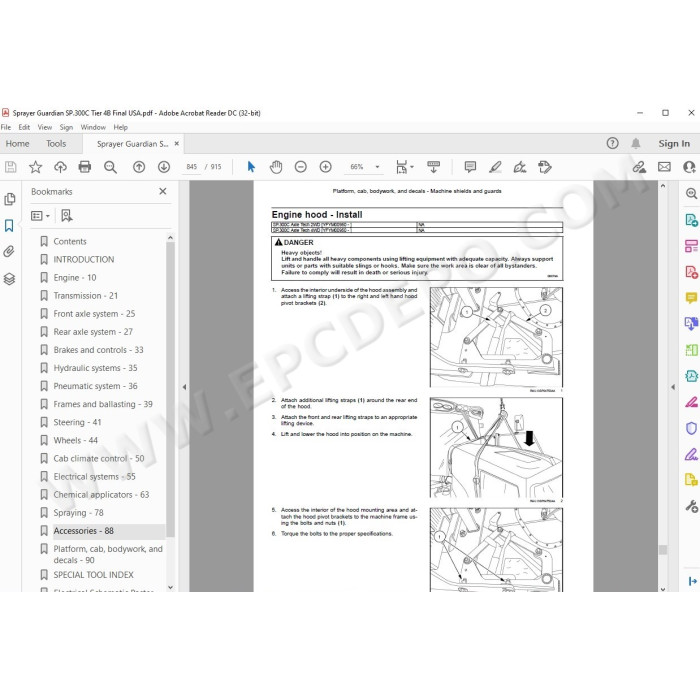The width and height of the screenshot is (700, 700).
Task: Close the Sprayer Guardian document tab
Action: tap(177, 144)
